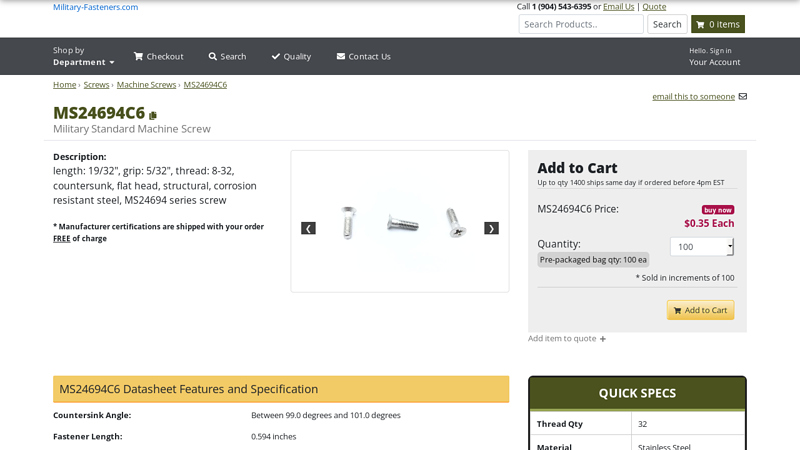Click the Checkout cart icon in navbar
This screenshot has height=450, width=800.
138,56
